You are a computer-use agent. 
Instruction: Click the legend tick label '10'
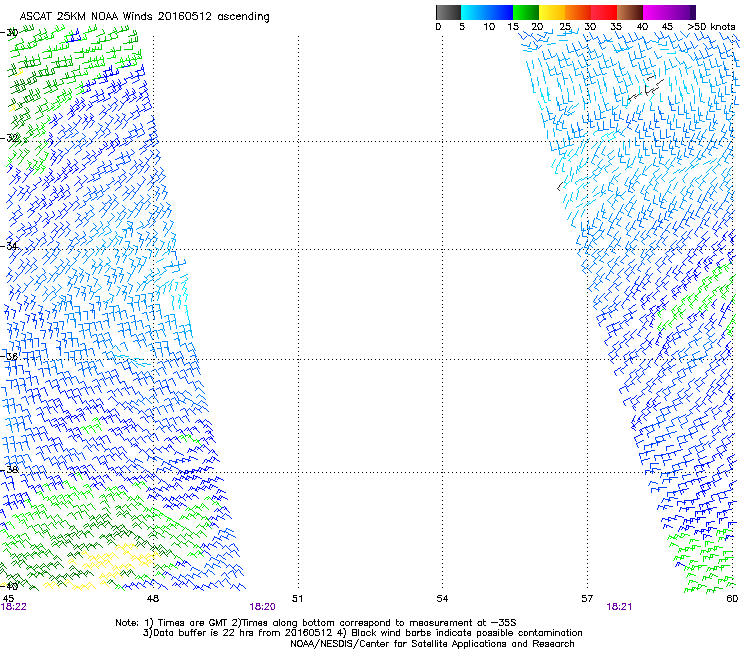coord(489,27)
